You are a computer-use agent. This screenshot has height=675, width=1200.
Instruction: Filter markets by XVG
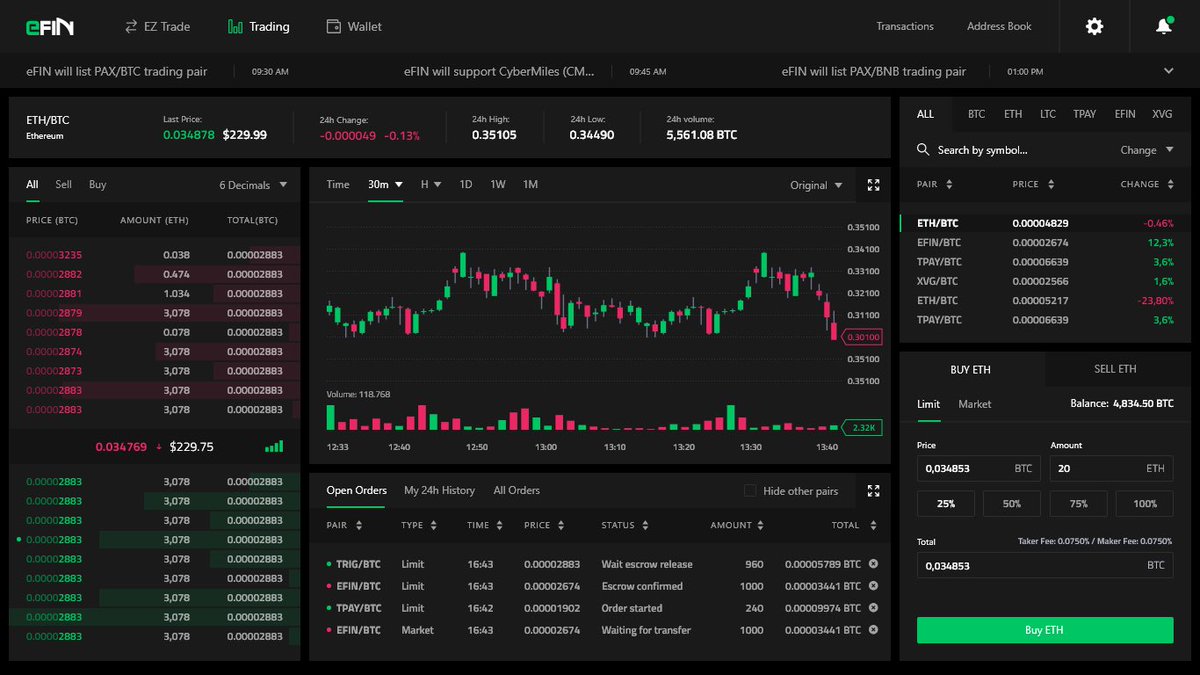pyautogui.click(x=1162, y=114)
